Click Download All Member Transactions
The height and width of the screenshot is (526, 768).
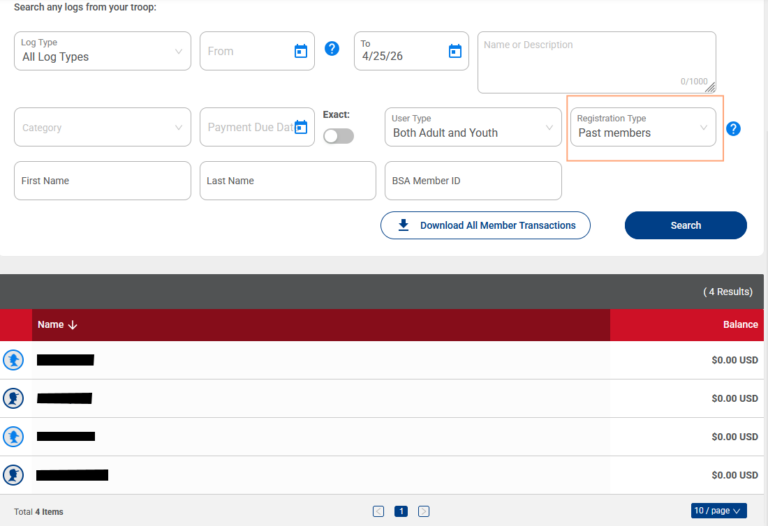485,225
